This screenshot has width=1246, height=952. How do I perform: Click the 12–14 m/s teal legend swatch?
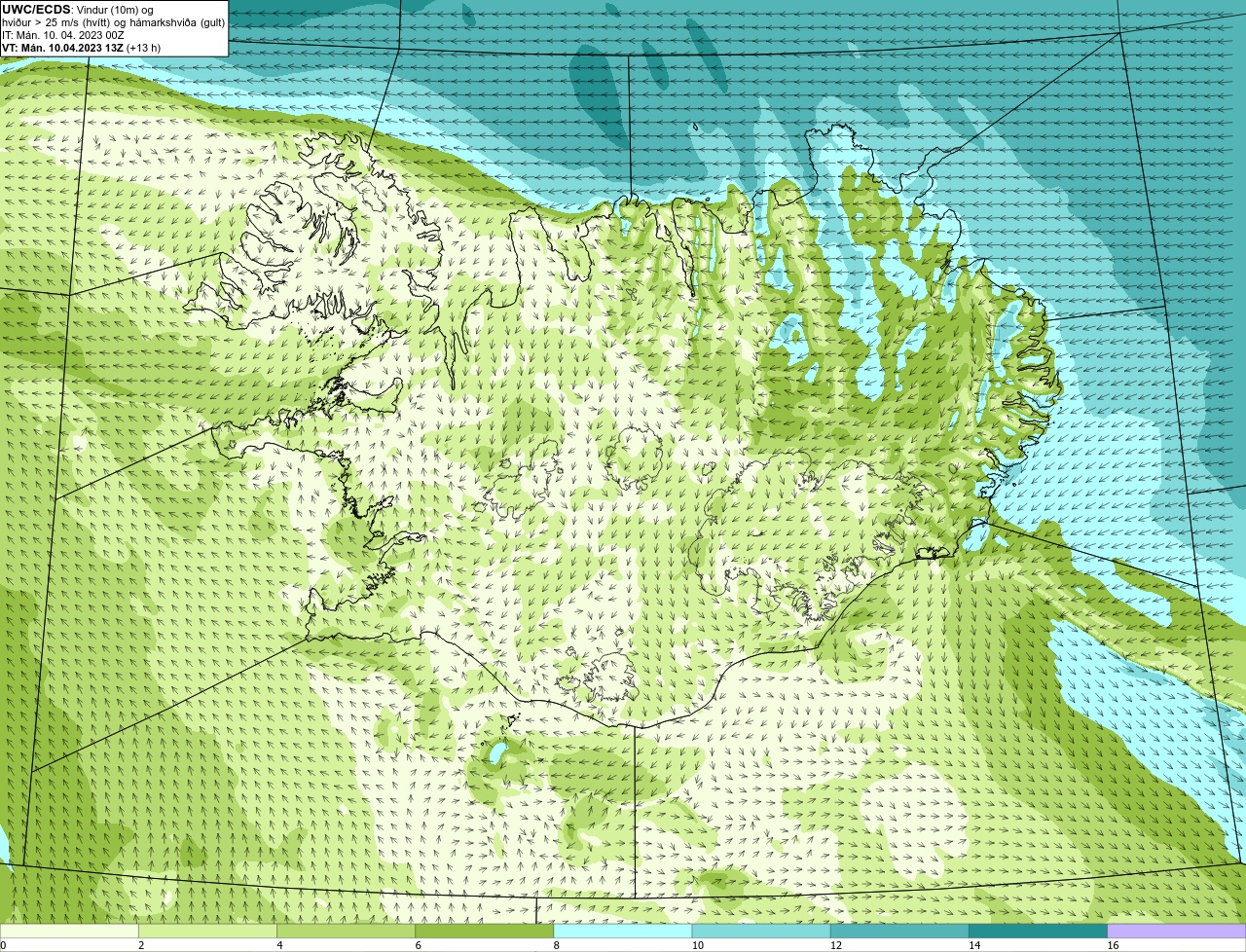tap(899, 932)
